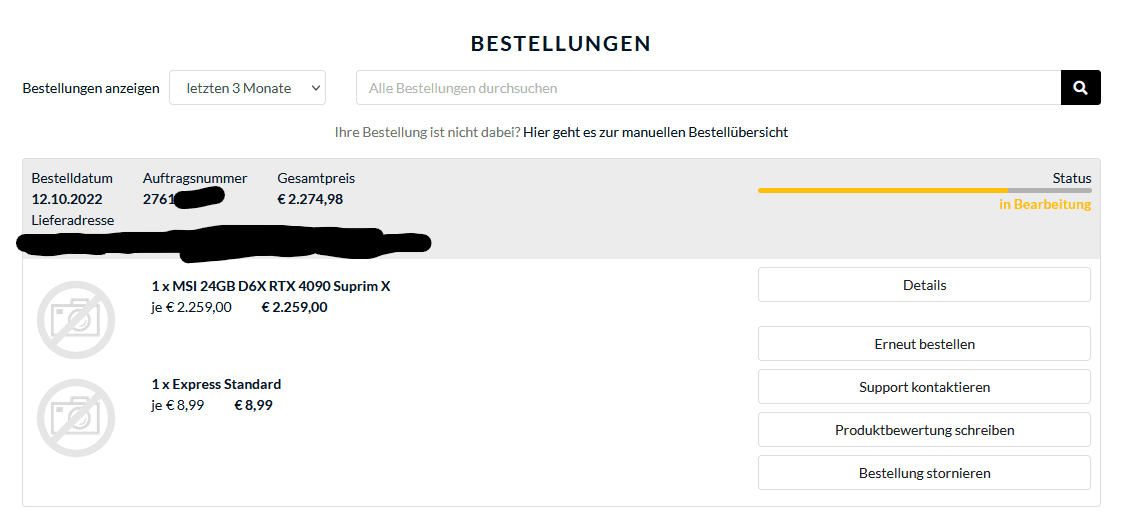Click the MSI RTX 4090 placeholder image

76,319
